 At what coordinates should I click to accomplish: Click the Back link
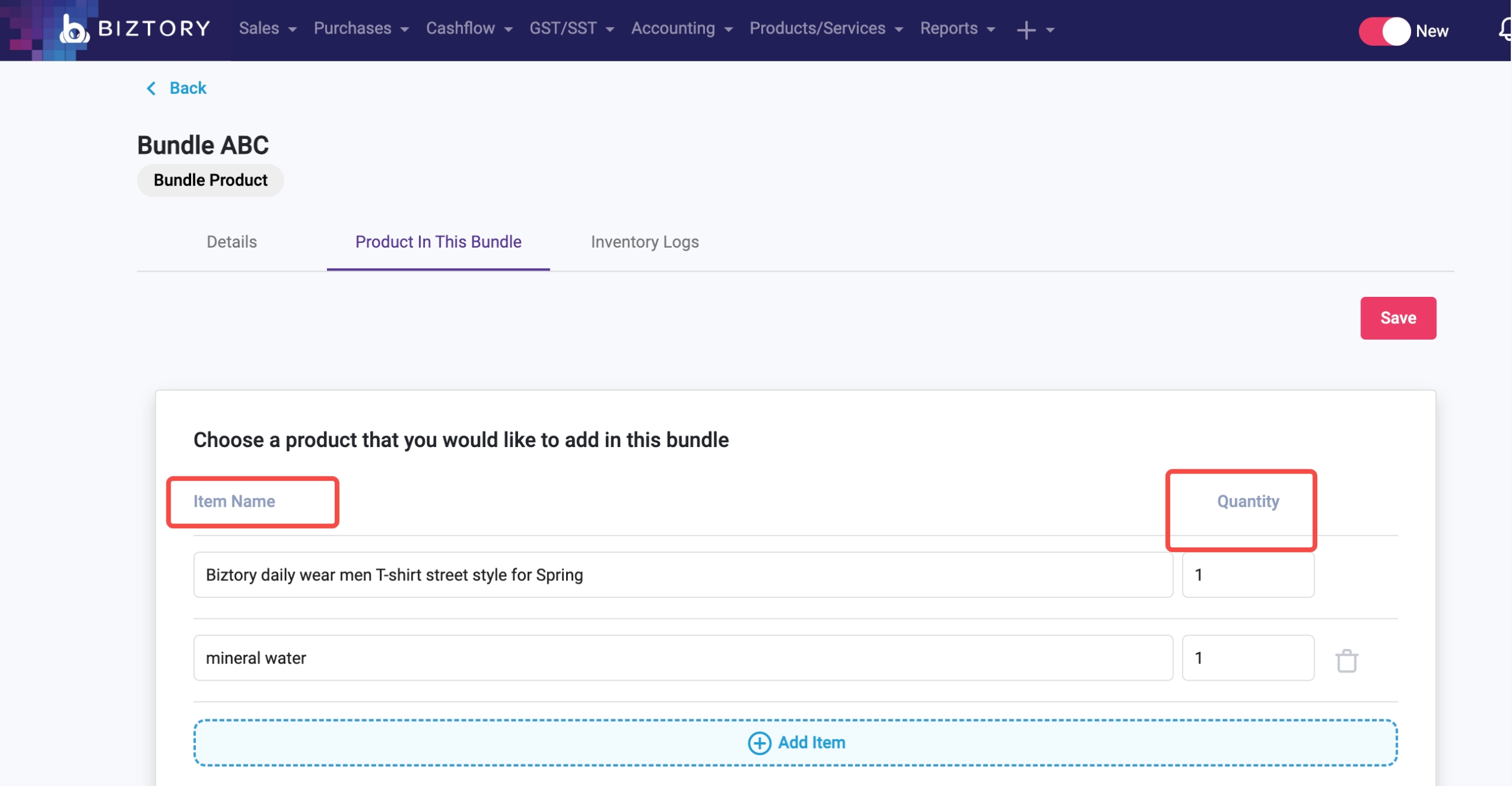pyautogui.click(x=187, y=88)
